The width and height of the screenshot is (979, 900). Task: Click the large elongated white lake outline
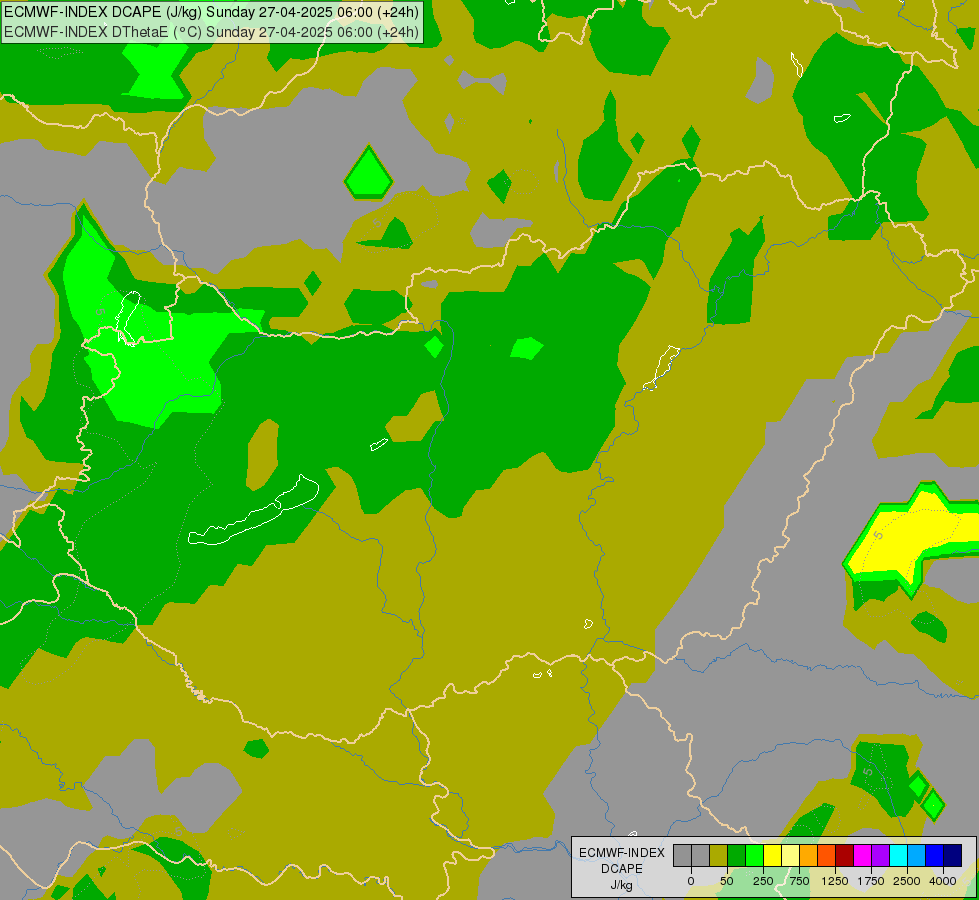253,511
